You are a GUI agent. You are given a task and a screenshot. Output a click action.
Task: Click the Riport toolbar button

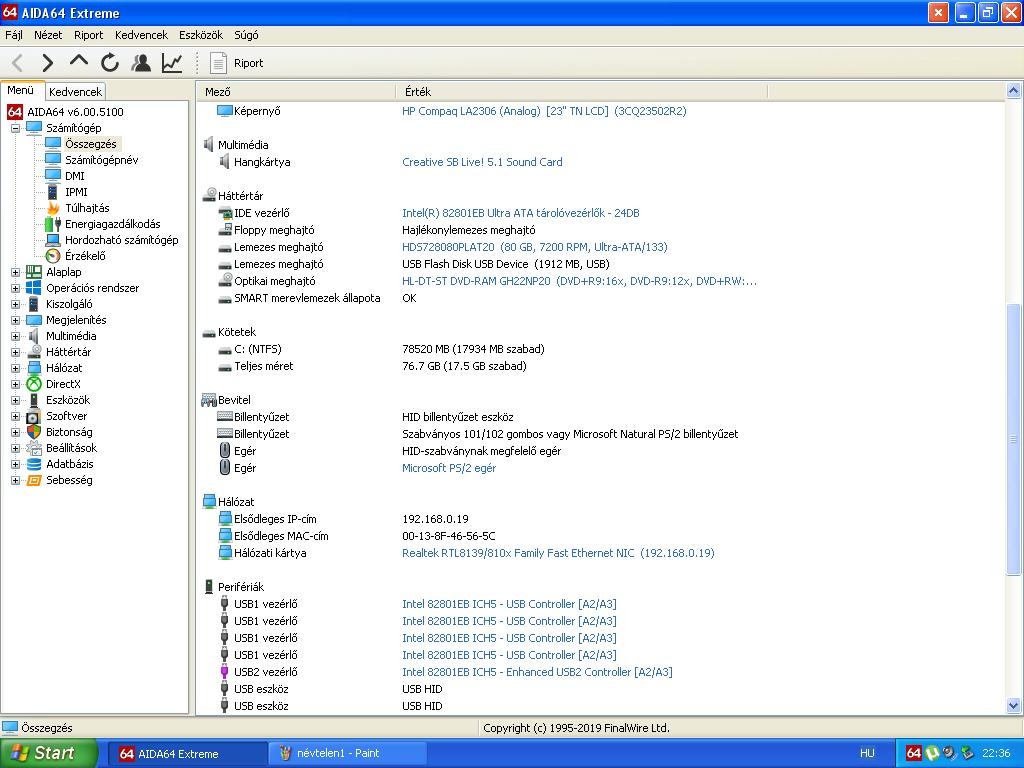tap(236, 63)
